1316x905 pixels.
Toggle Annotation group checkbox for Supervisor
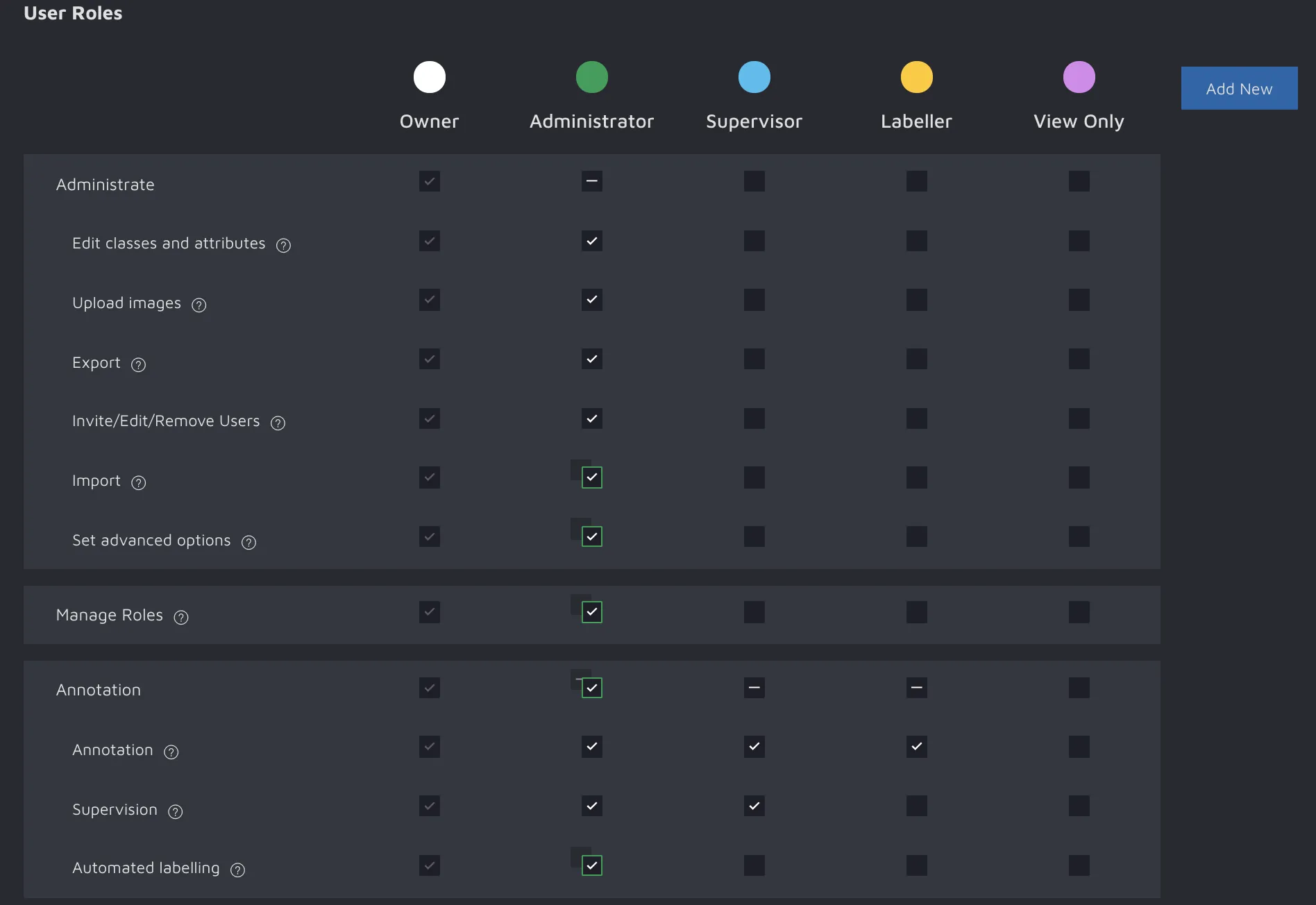coord(754,688)
